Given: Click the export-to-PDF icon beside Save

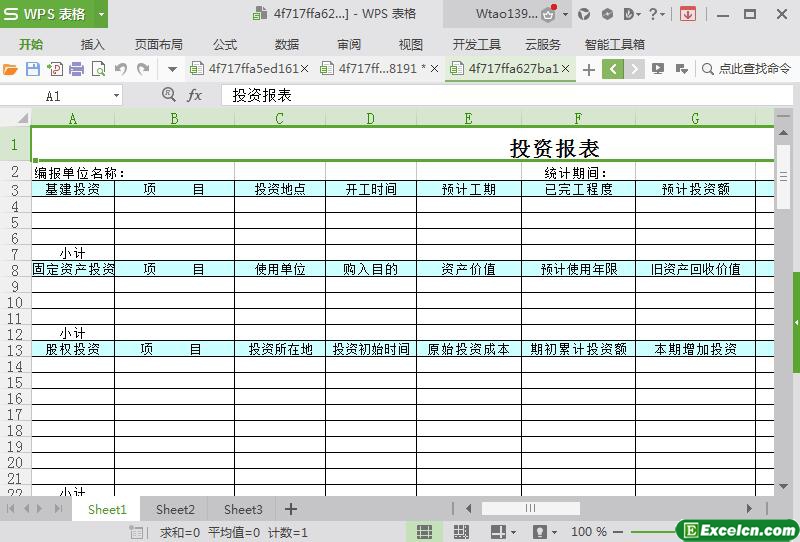Looking at the screenshot, I should (x=55, y=69).
